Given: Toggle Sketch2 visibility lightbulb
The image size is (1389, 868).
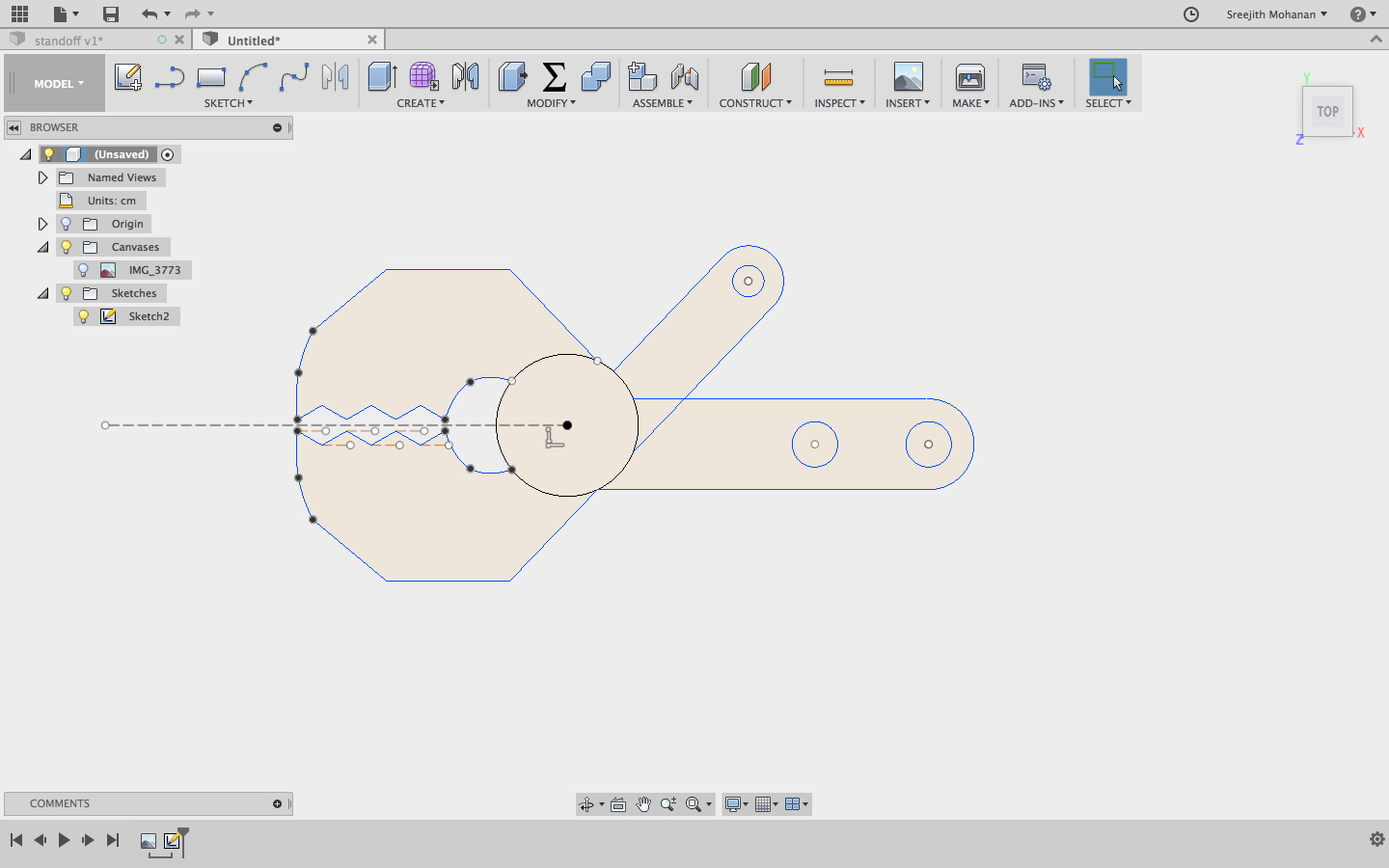Looking at the screenshot, I should (84, 316).
